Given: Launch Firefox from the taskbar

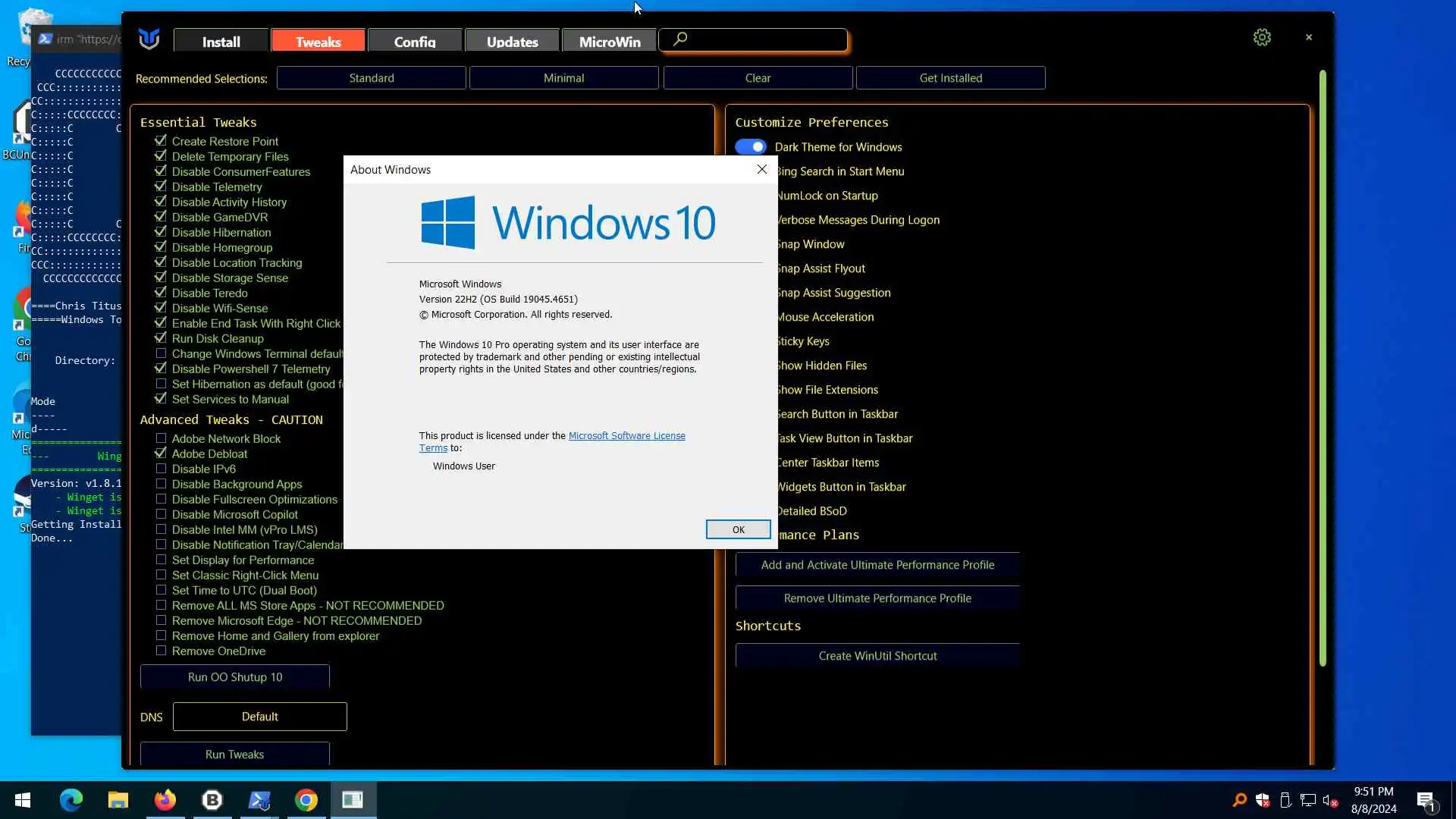Looking at the screenshot, I should point(165,800).
